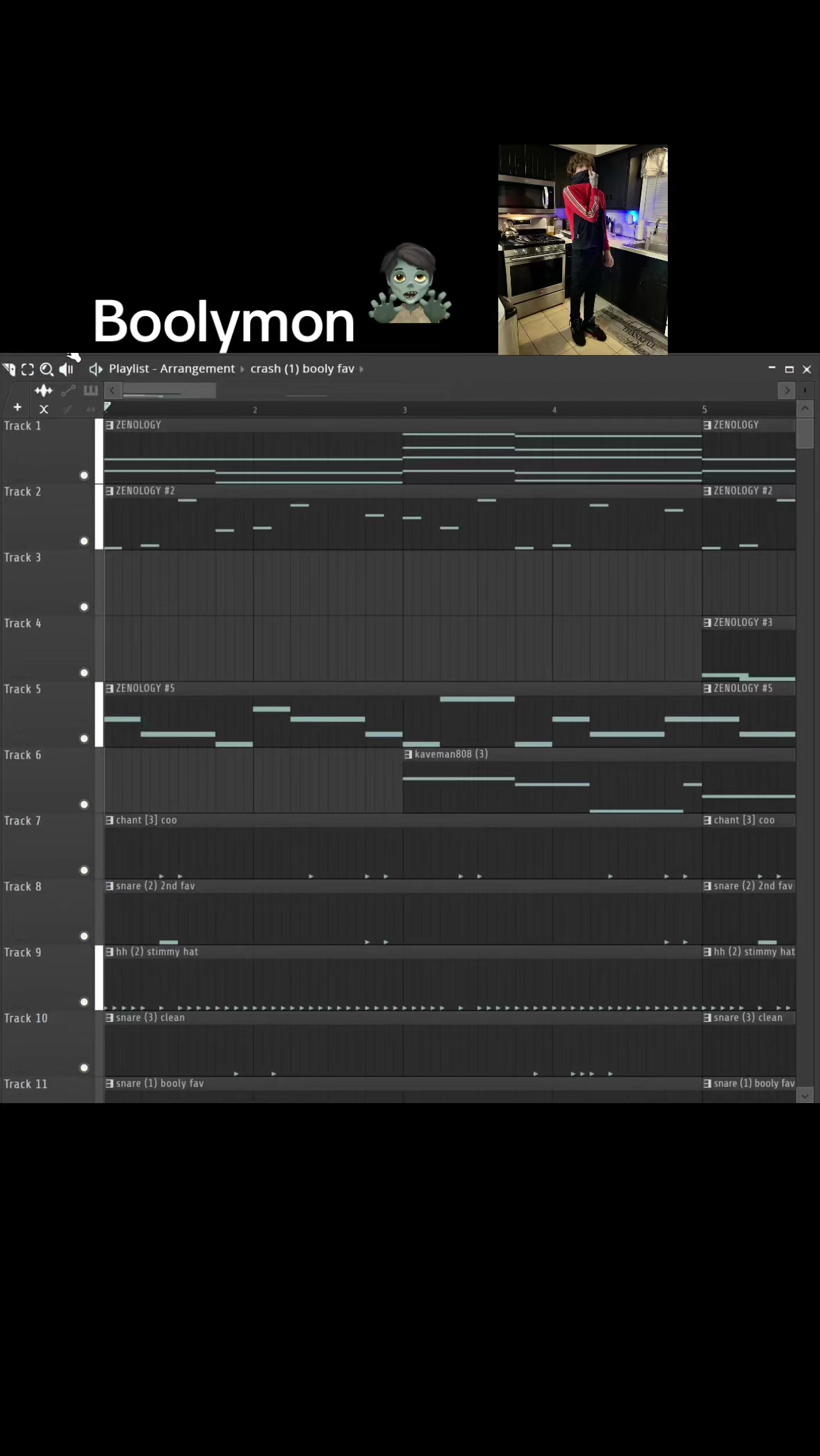Expand arrow after crash (1) booly fav
This screenshot has width=820, height=1456.
361,369
